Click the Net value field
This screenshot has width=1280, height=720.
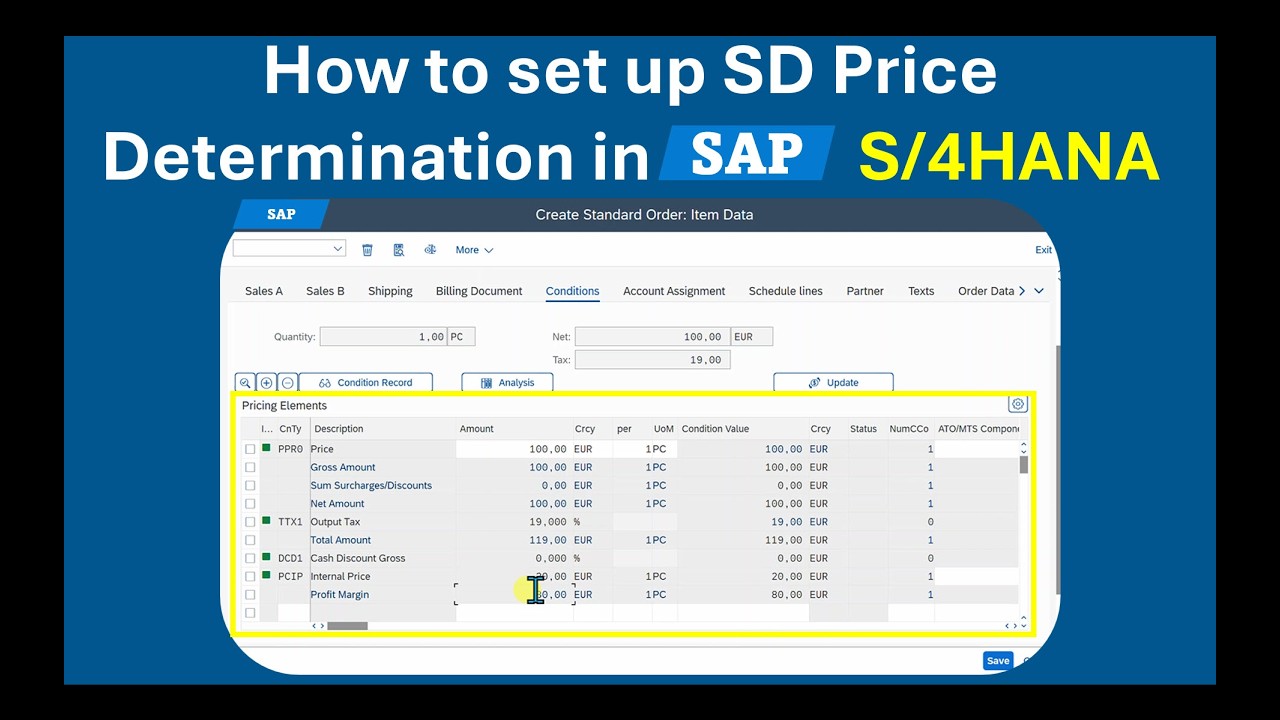652,337
